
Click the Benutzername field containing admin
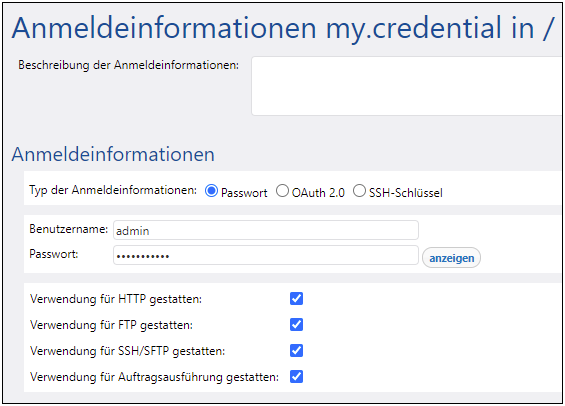coord(266,230)
